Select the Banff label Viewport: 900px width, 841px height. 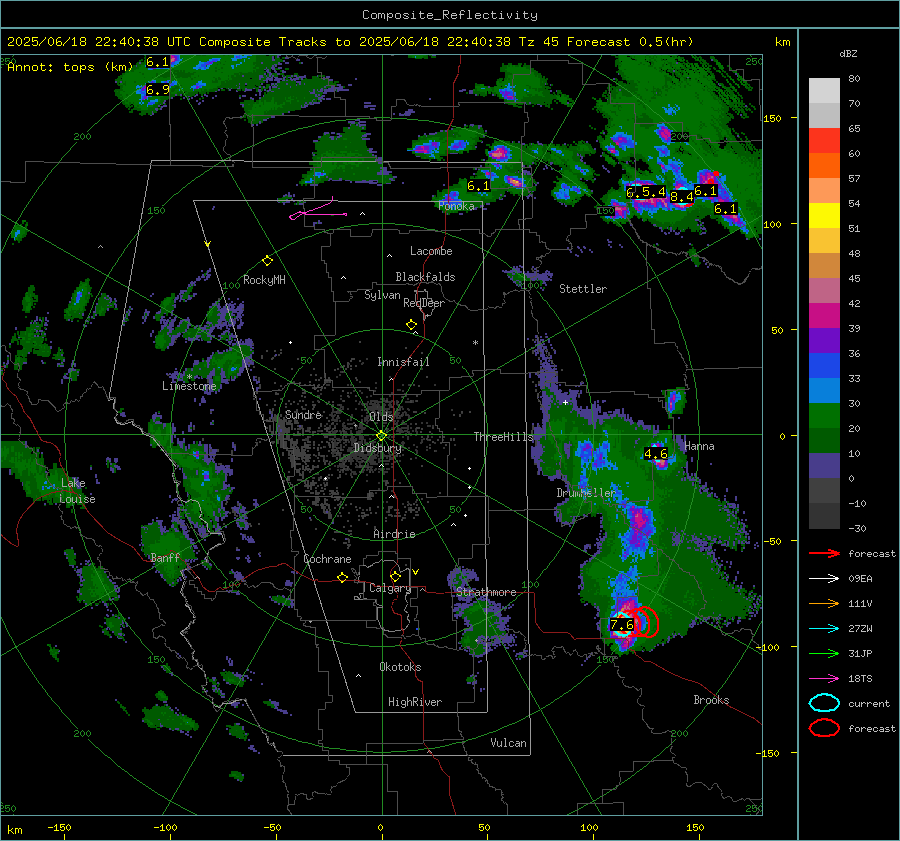point(165,557)
